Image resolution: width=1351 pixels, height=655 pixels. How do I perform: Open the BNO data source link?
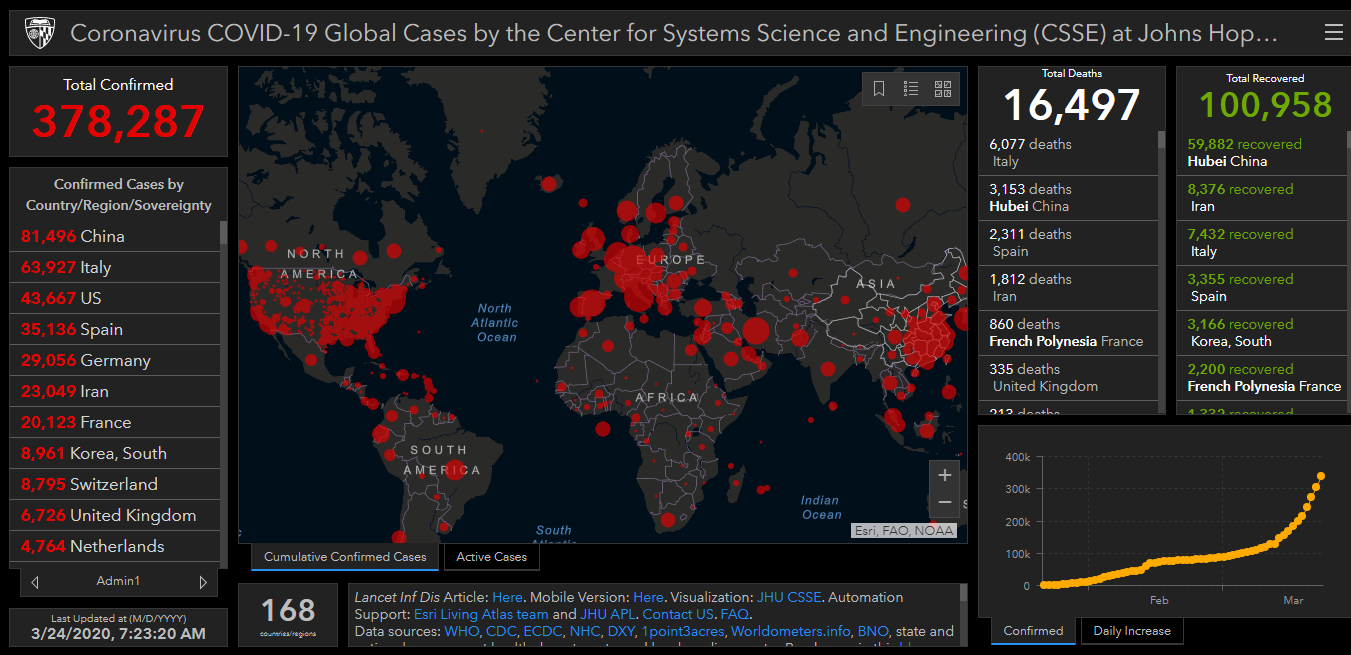coord(873,631)
